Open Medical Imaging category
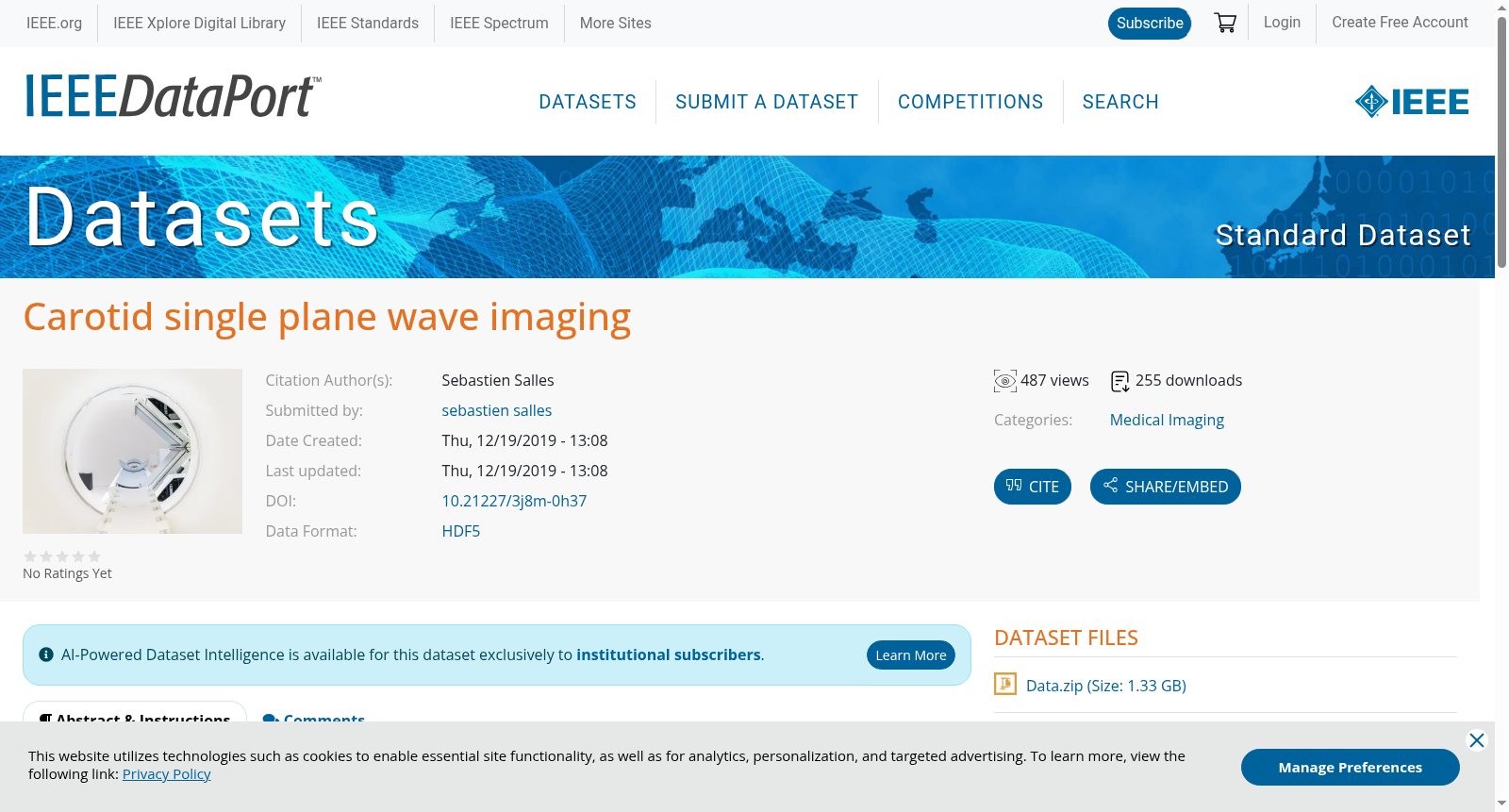Image resolution: width=1509 pixels, height=812 pixels. click(1167, 420)
